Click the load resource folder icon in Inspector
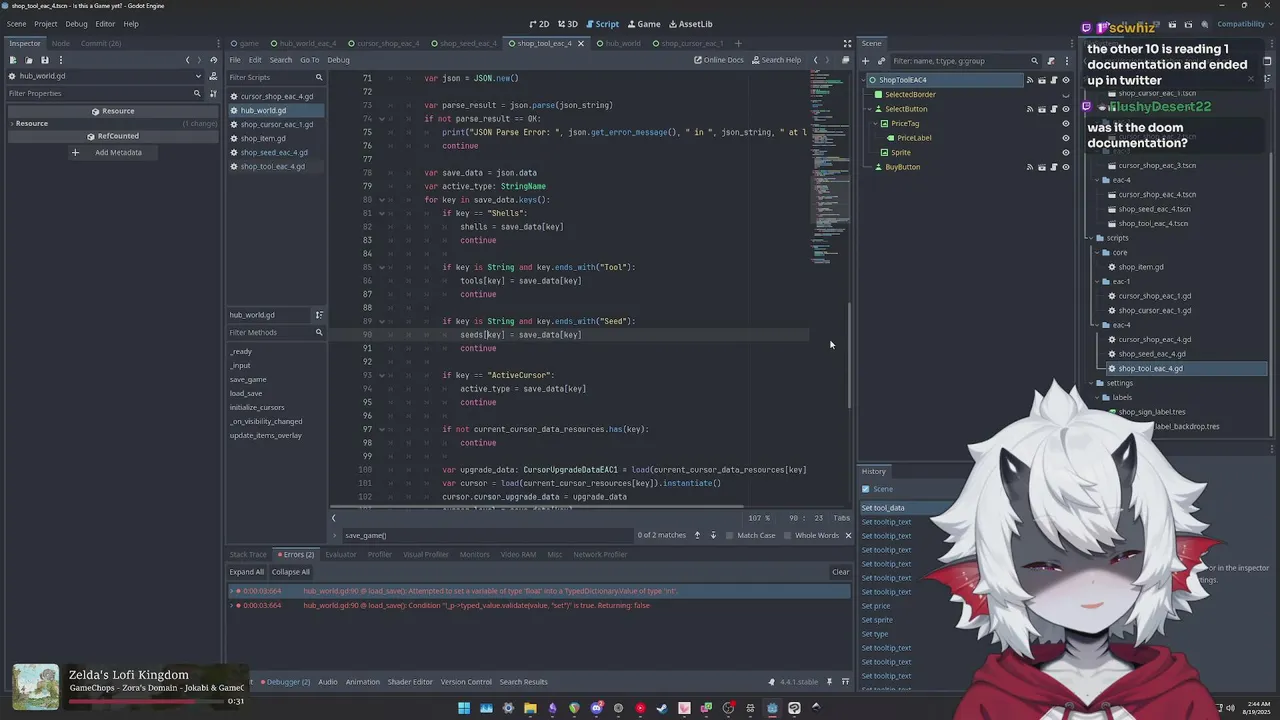 click(x=29, y=60)
